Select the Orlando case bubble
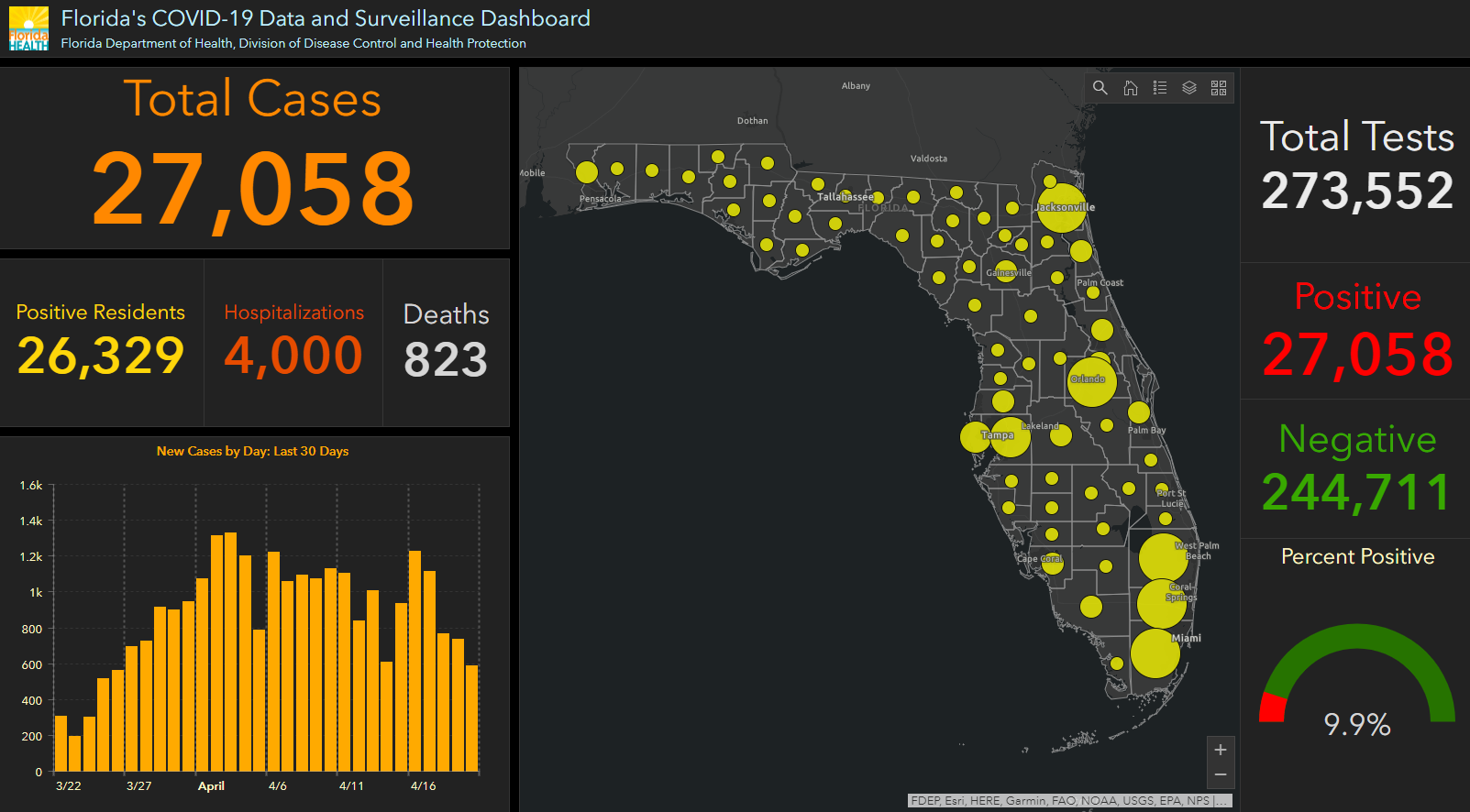The width and height of the screenshot is (1470, 812). [x=1092, y=381]
